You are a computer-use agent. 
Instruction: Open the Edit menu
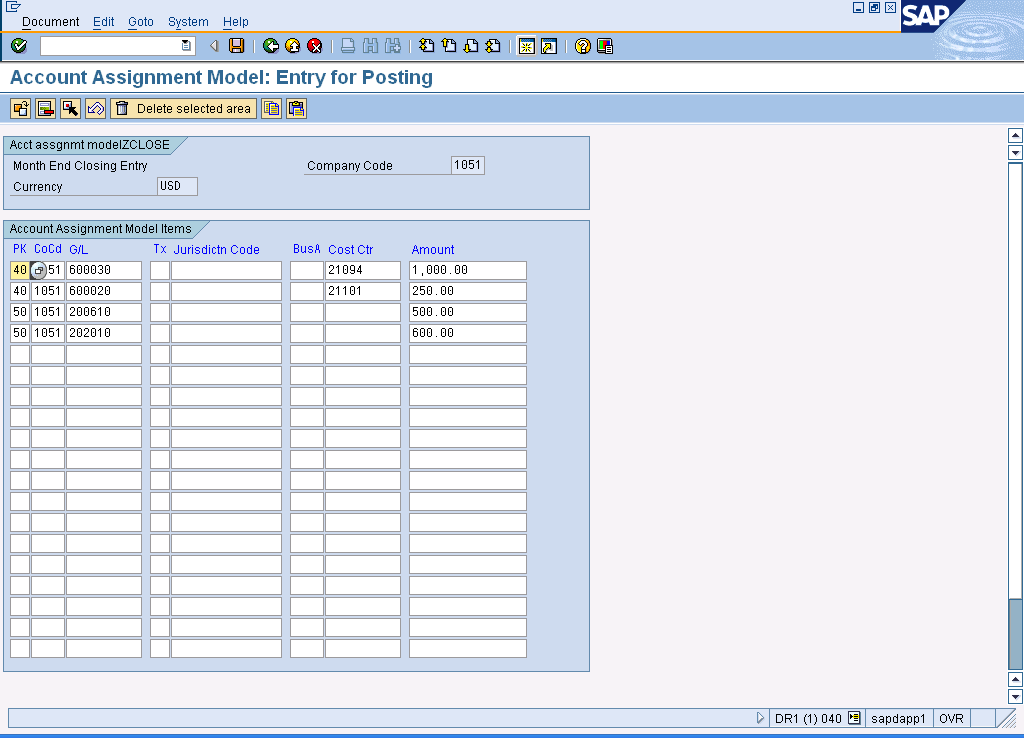point(103,22)
